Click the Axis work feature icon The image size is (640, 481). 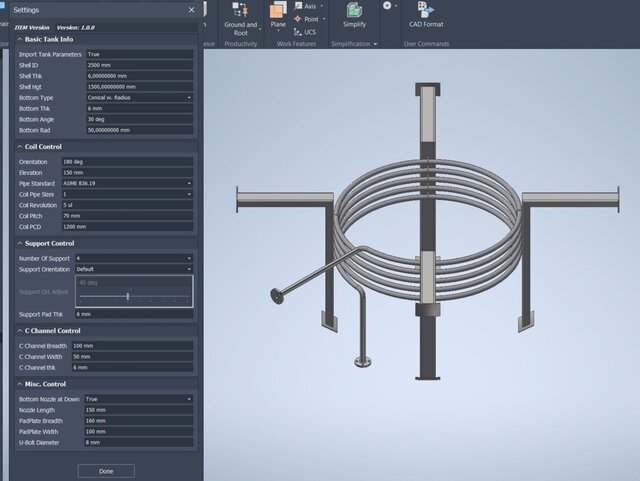coord(297,6)
